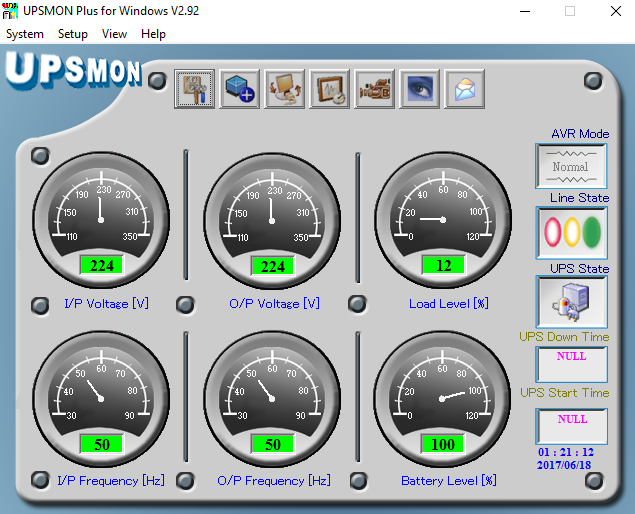Click the AVR Mode Normal indicator
This screenshot has height=514, width=635.
(x=571, y=166)
